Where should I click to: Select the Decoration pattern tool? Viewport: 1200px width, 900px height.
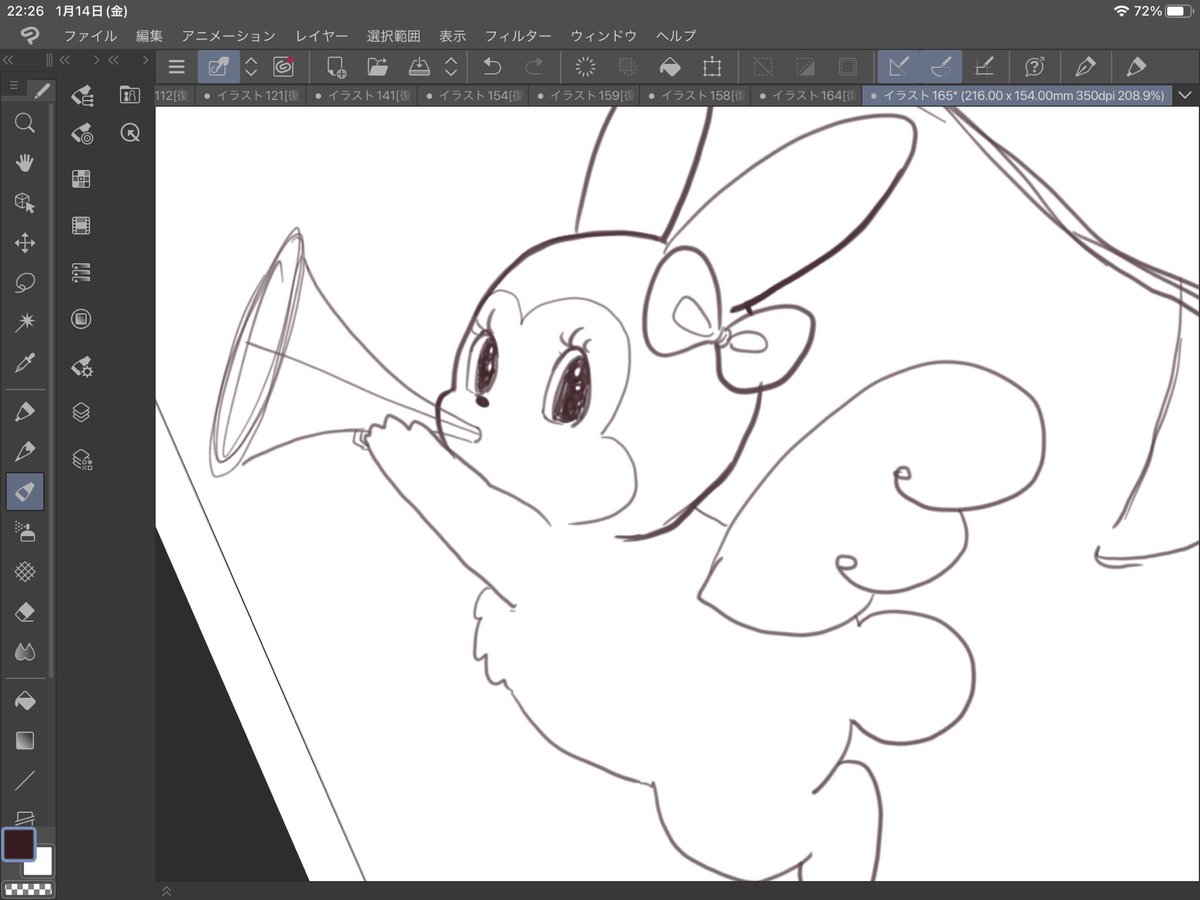click(x=25, y=571)
